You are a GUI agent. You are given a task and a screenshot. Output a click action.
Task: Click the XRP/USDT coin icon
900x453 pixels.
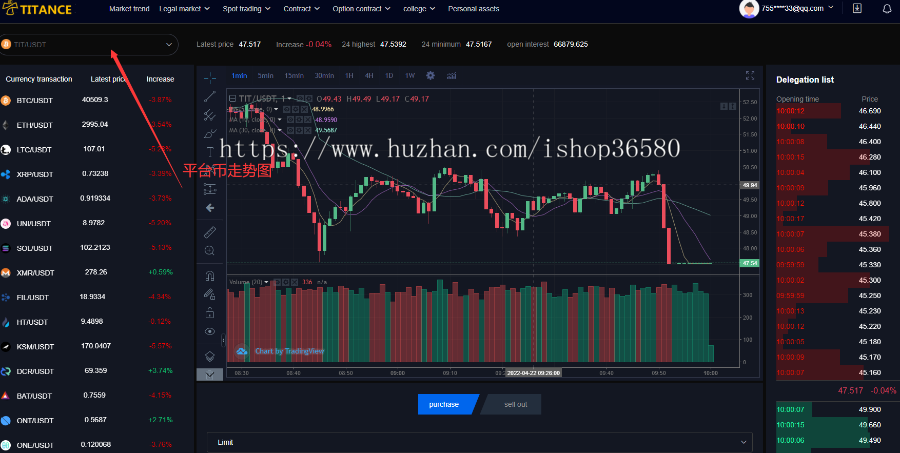6,175
